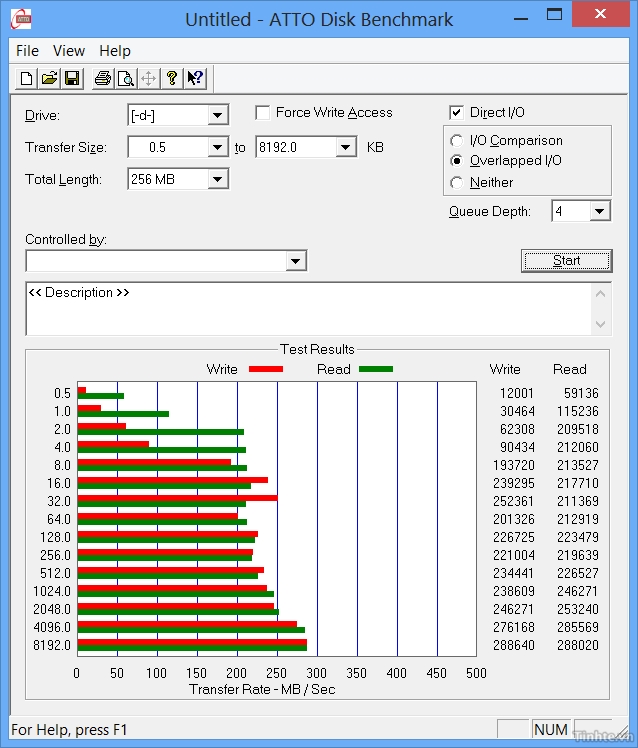The width and height of the screenshot is (638, 748).
Task: Click the 4096.0 transfer size label
Action: (52, 627)
